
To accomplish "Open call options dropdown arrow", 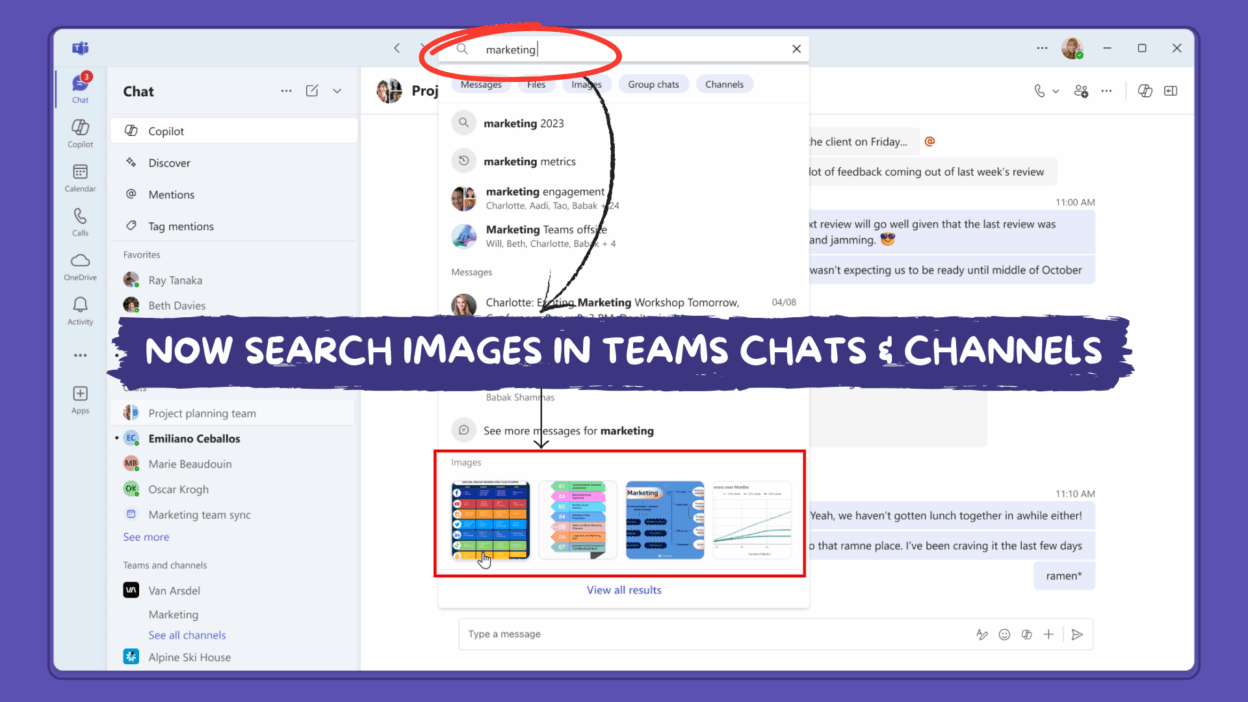I will (x=1056, y=91).
